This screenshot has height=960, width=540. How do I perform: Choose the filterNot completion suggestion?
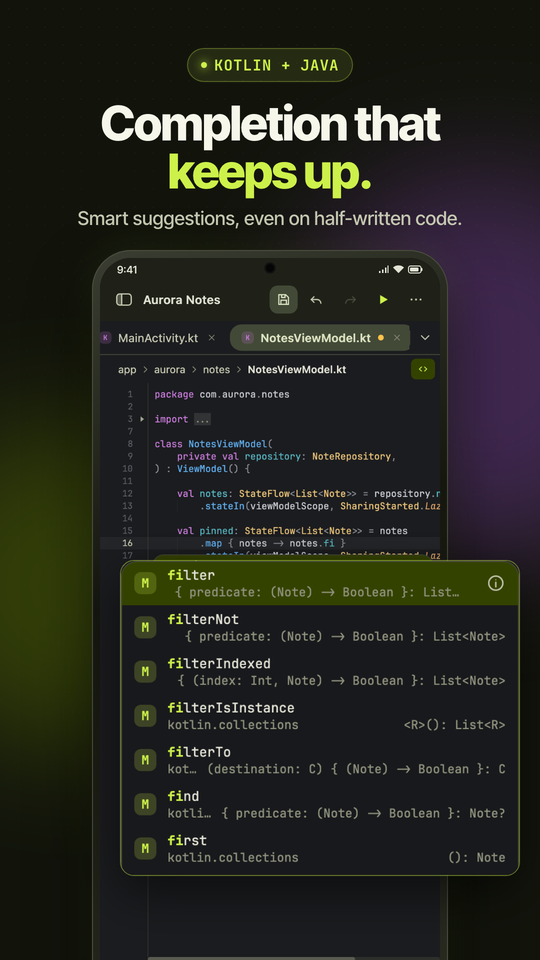click(320, 628)
